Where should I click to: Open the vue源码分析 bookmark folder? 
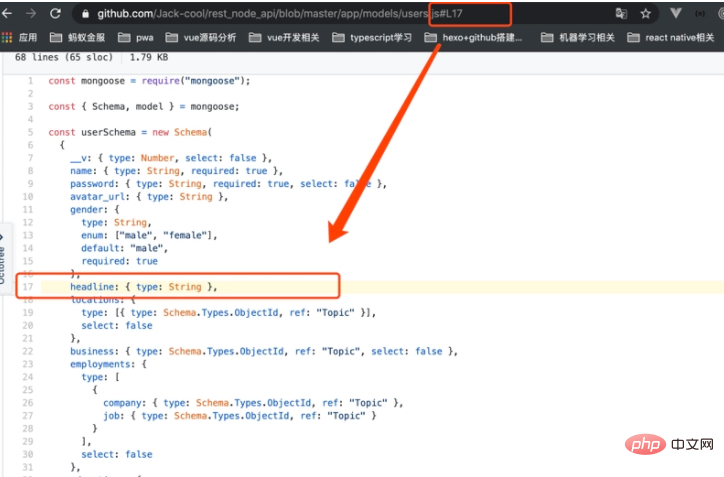tap(200, 37)
